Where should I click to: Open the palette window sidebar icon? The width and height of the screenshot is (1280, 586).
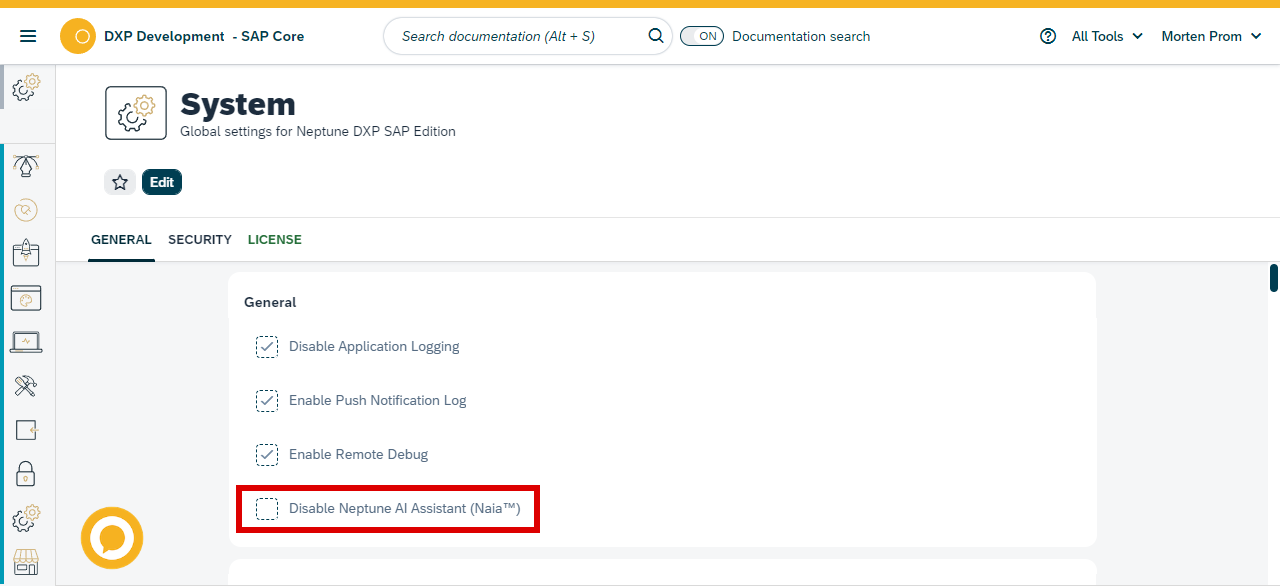pyautogui.click(x=26, y=298)
